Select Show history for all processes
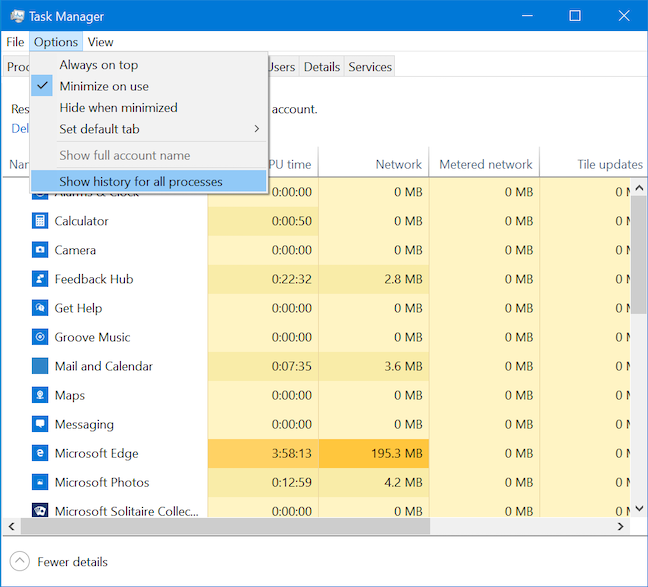Screen dimensions: 648x587 (x=149, y=181)
